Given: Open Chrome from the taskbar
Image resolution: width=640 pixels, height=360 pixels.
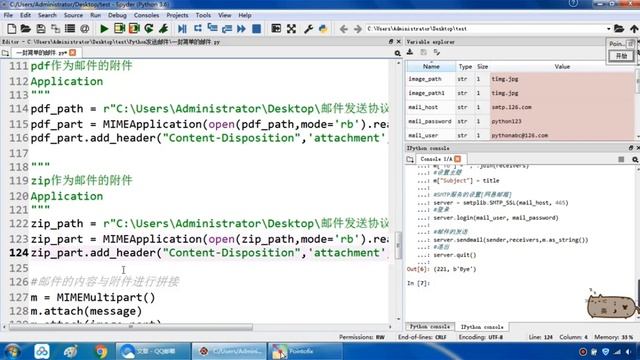Looking at the screenshot, I should click(x=101, y=351).
